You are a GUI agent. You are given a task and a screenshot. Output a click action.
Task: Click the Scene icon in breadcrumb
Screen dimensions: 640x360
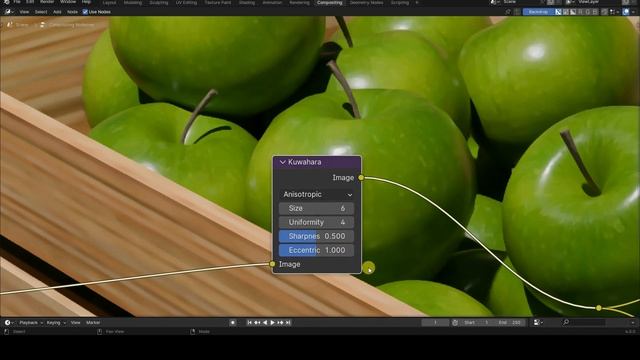point(9,25)
